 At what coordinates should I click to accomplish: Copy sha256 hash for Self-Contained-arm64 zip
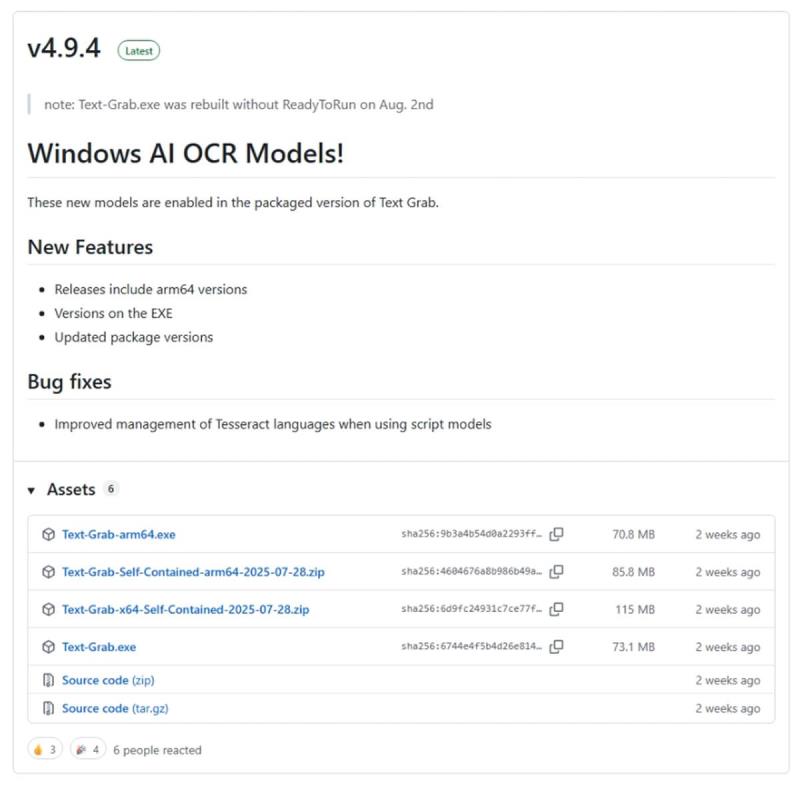[x=556, y=572]
